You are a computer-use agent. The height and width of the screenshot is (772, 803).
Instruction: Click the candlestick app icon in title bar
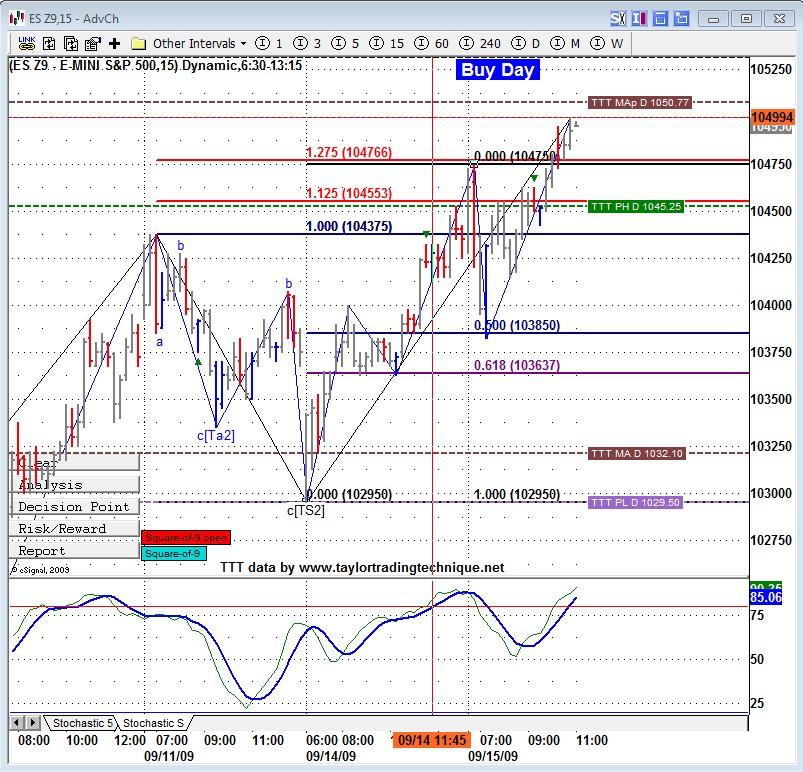(16, 18)
